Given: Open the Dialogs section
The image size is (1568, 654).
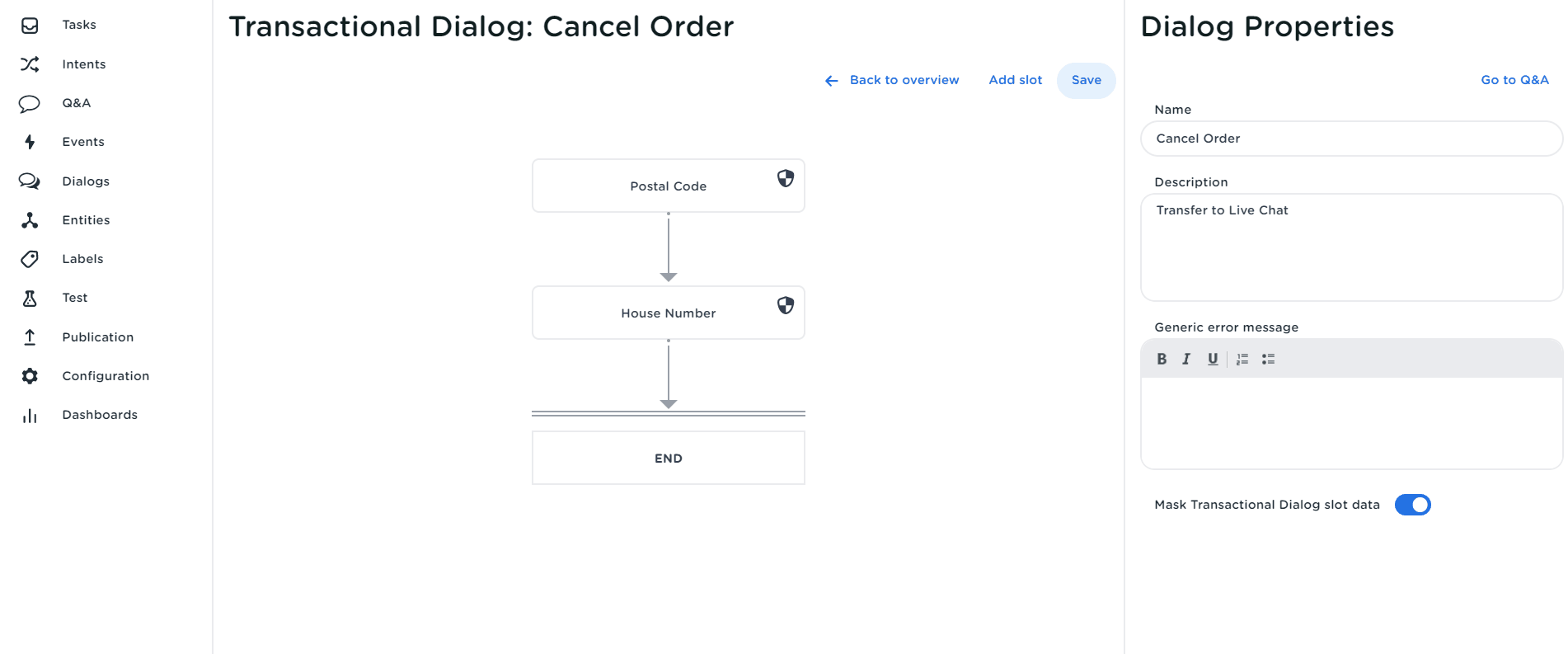Looking at the screenshot, I should click(85, 181).
